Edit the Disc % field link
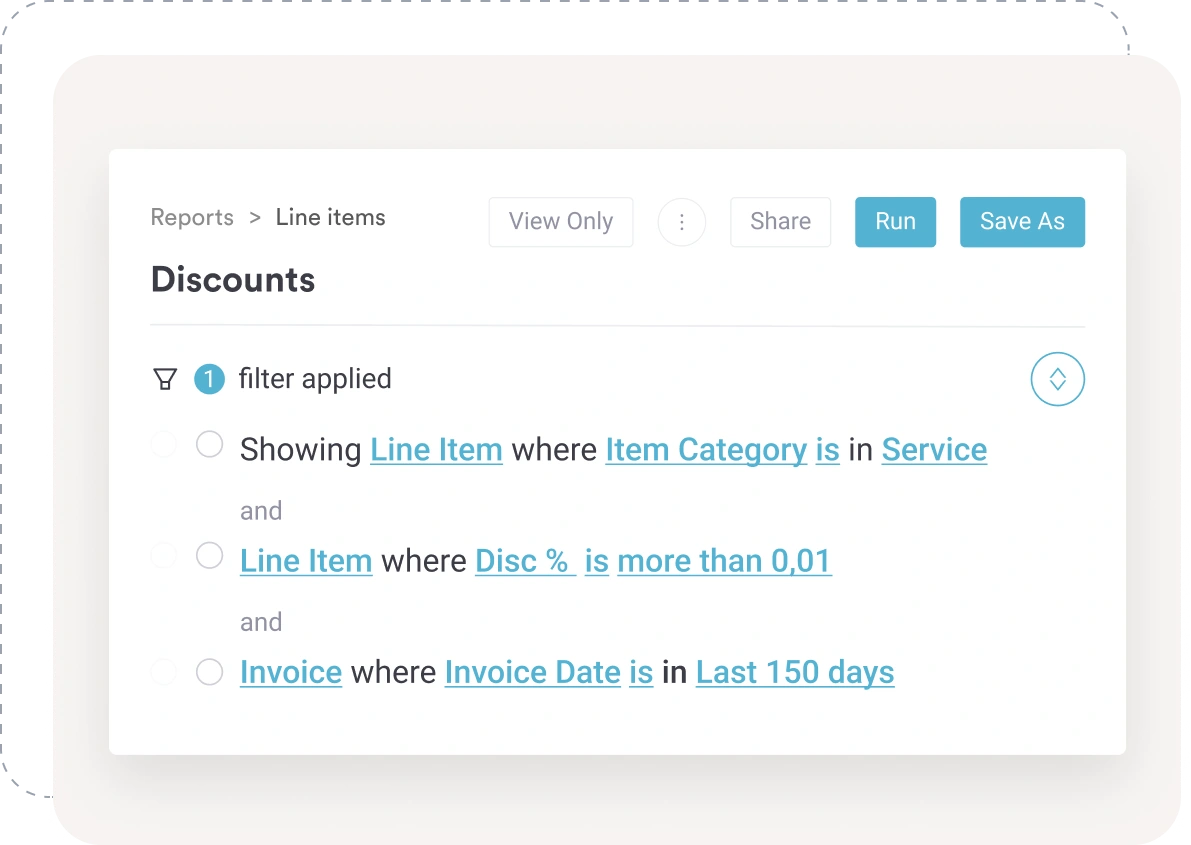Viewport: 1191px width, 845px height. [524, 561]
